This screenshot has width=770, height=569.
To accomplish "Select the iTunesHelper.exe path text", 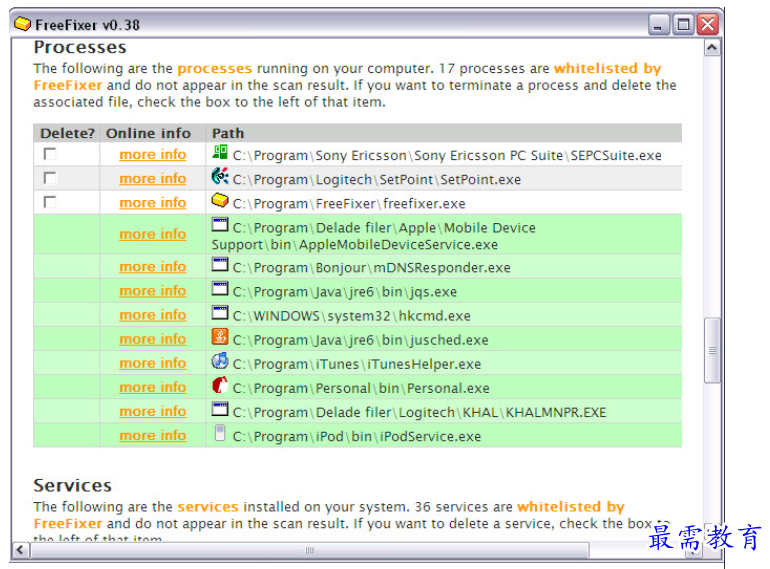I will point(357,364).
